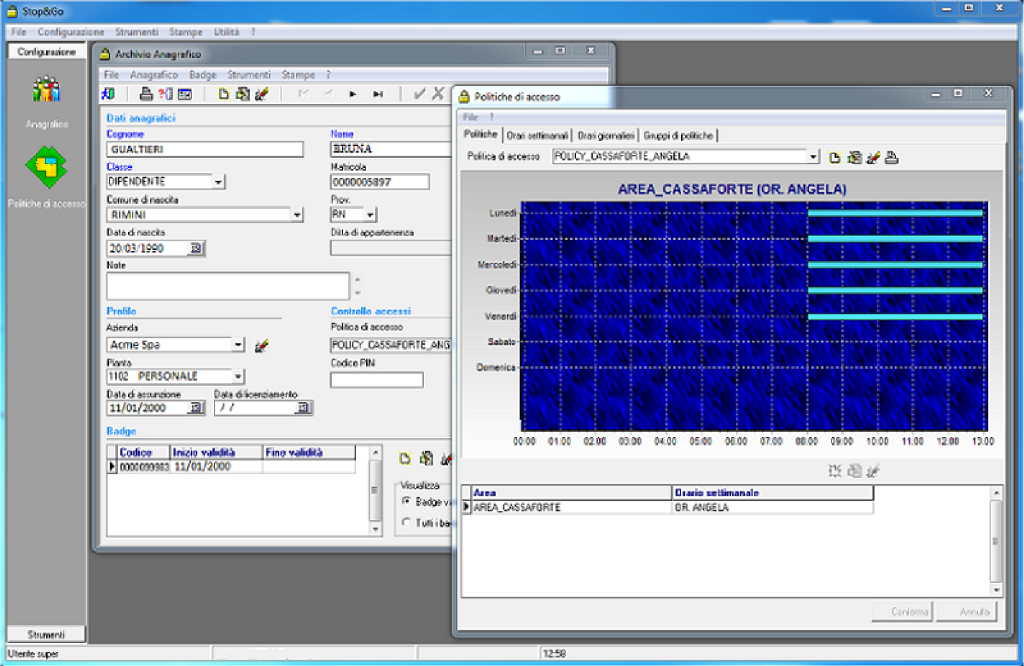Open the Data di nascita calendar picker
1024x666 pixels.
195,248
